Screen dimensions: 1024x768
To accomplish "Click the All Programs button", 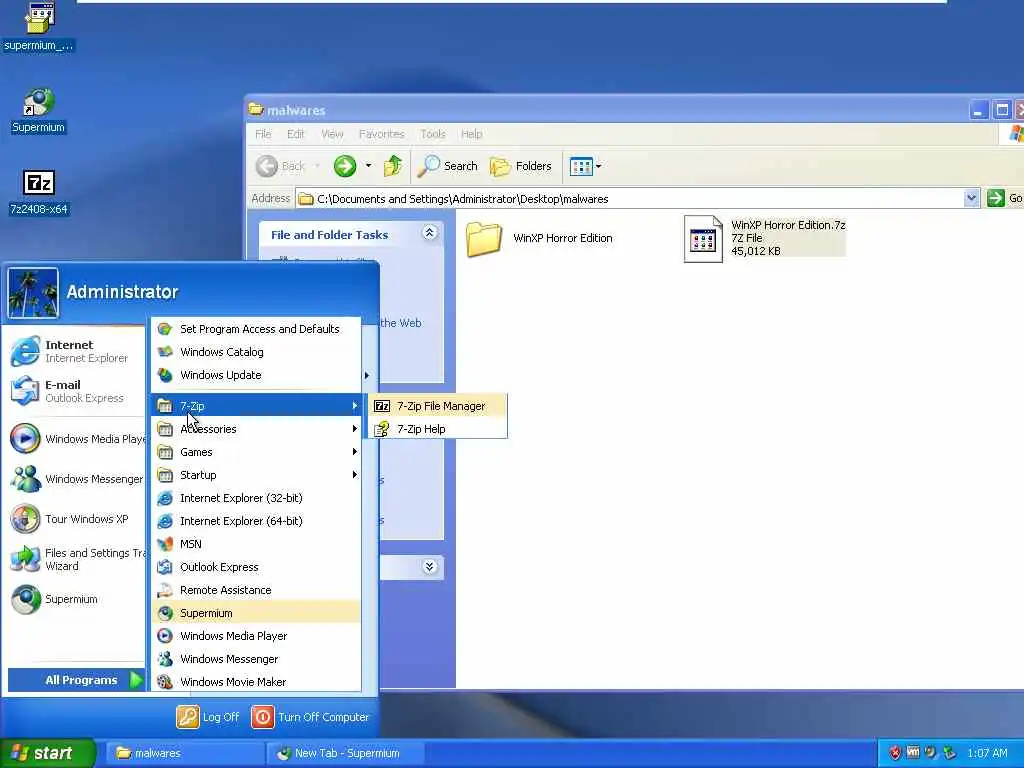I will (x=76, y=680).
